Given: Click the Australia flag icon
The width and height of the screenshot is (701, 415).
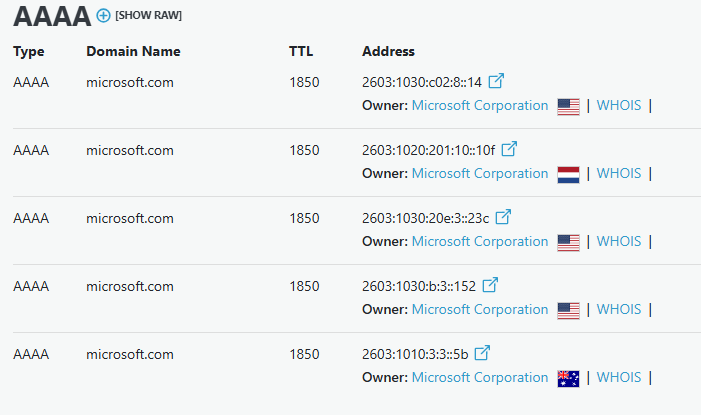Looking at the screenshot, I should click(x=568, y=378).
